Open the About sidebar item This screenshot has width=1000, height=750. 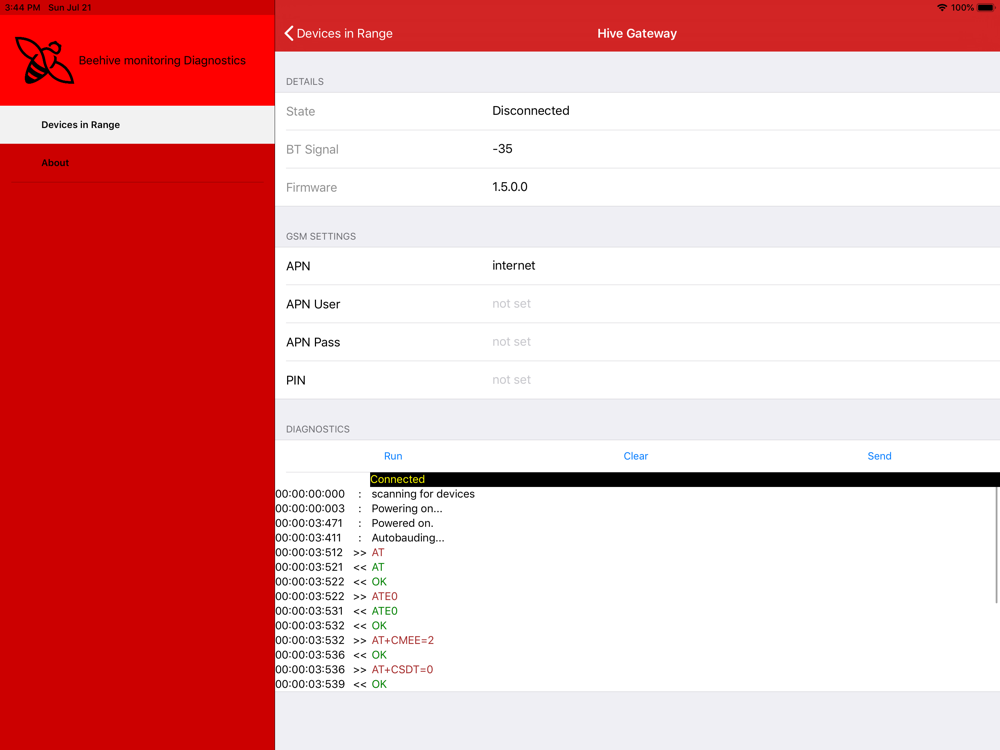(55, 163)
